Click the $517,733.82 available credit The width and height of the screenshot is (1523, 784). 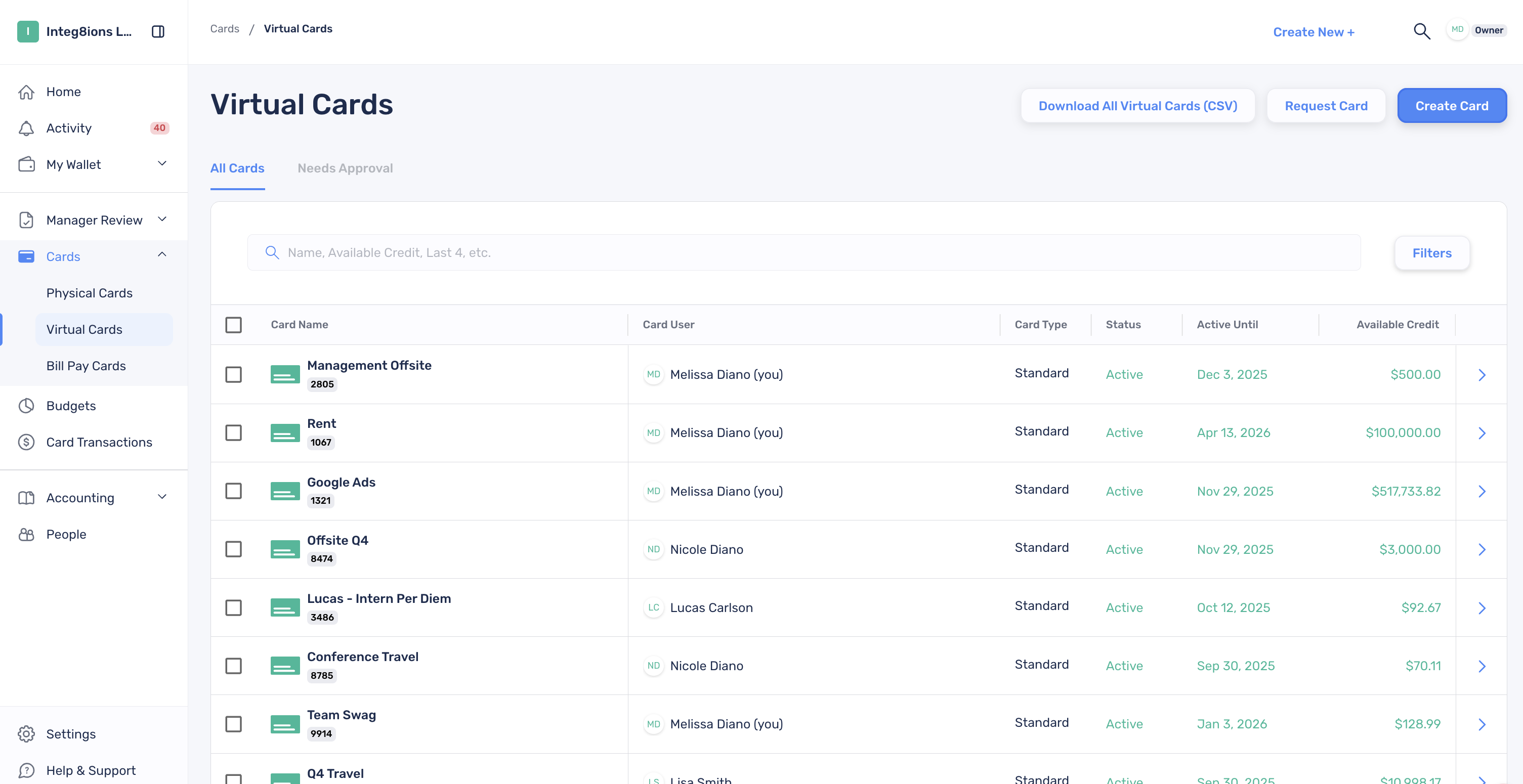coord(1406,491)
